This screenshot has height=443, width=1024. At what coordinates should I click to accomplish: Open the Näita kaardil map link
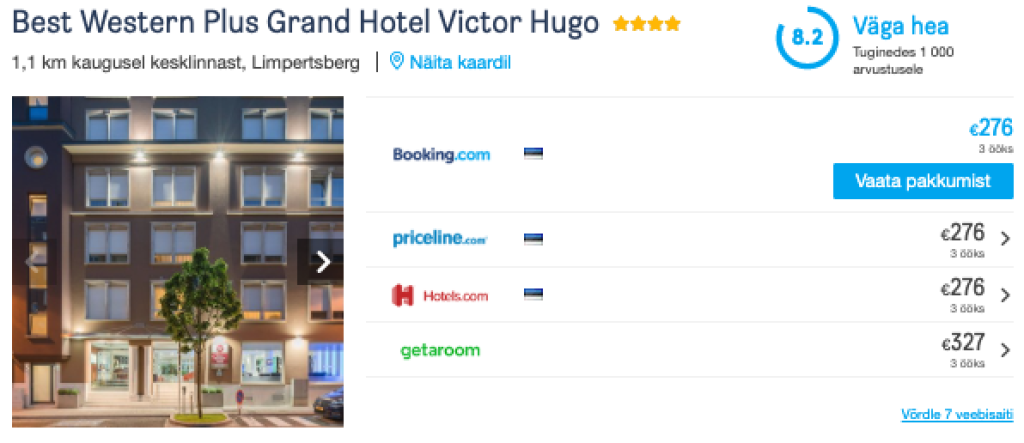pos(460,63)
